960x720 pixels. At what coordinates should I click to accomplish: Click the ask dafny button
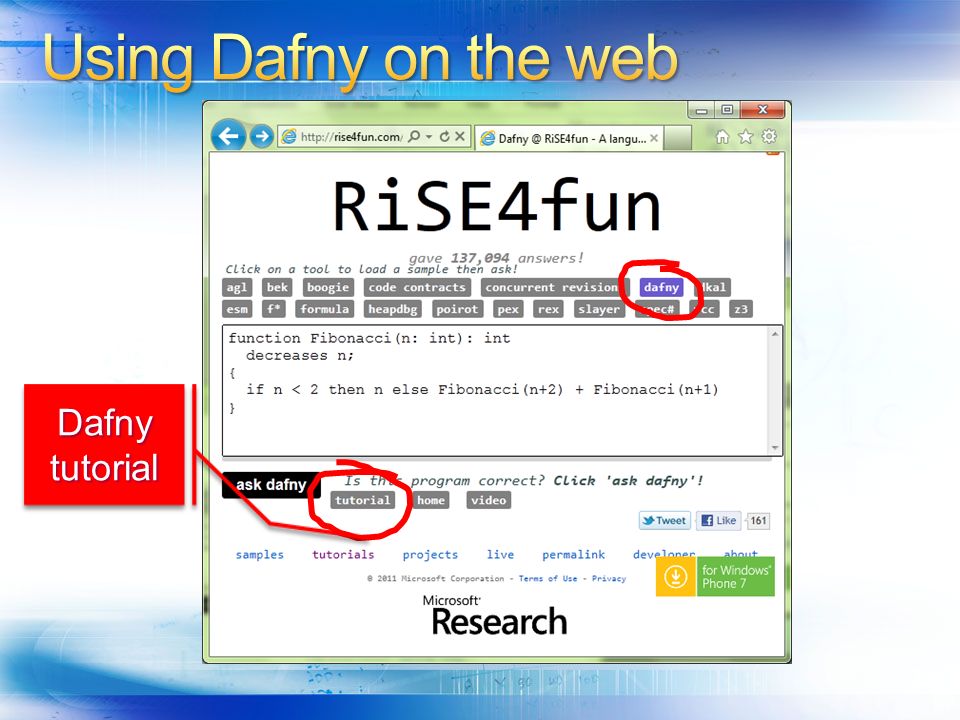(x=271, y=485)
